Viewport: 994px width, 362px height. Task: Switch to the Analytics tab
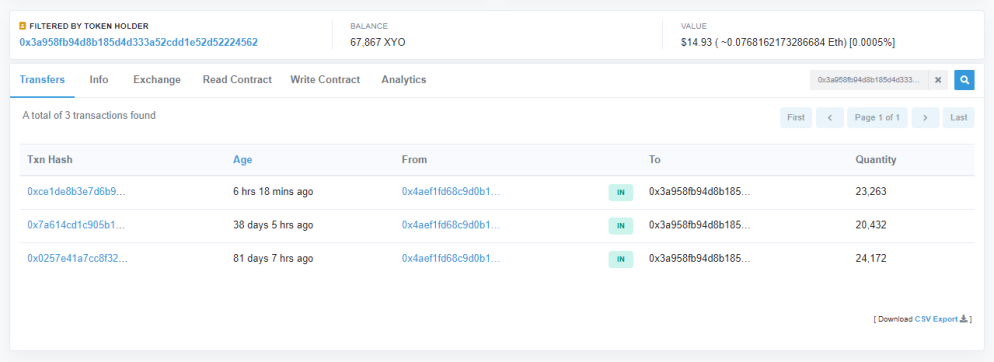tap(404, 80)
